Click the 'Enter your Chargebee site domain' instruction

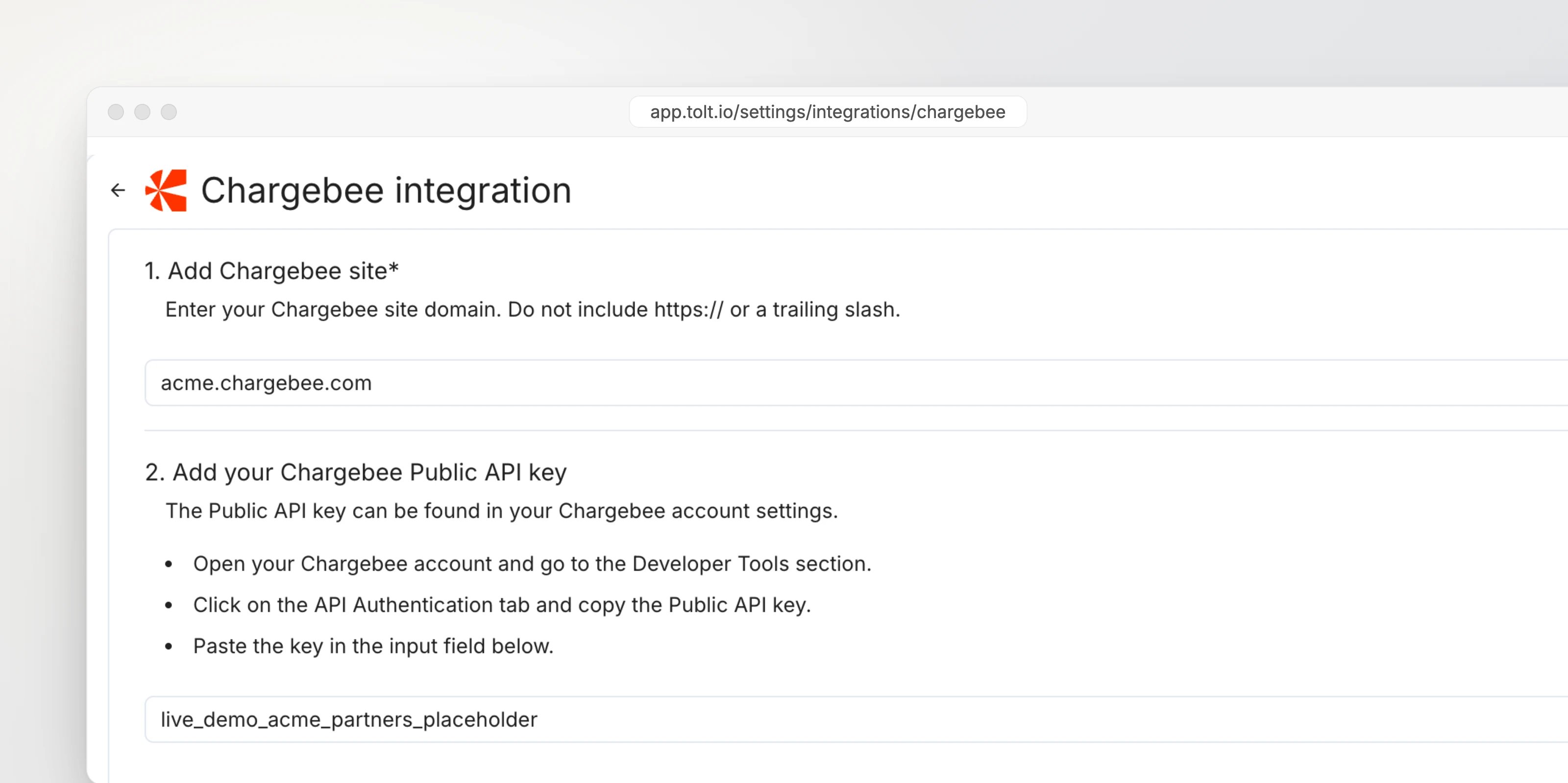click(533, 310)
